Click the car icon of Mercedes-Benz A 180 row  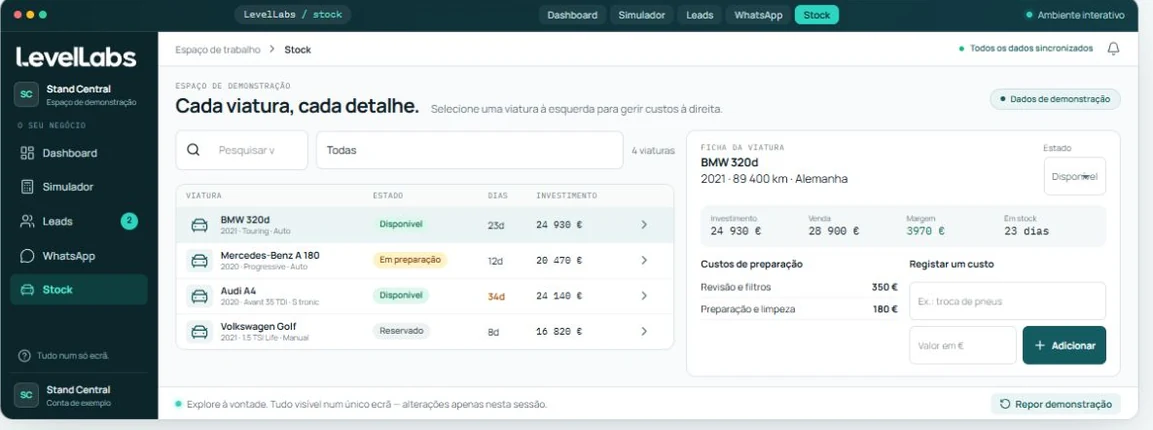(x=199, y=260)
